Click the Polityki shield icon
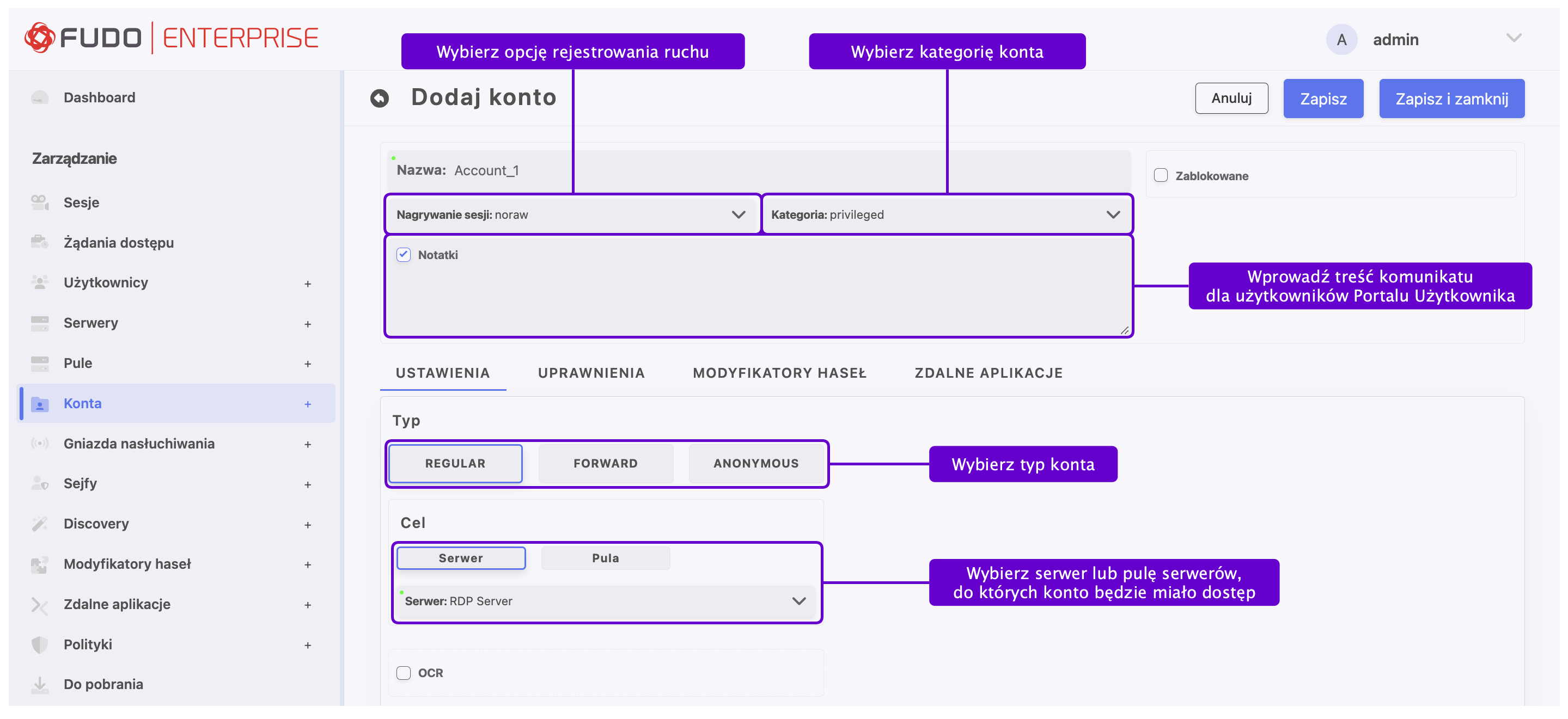Viewport: 1568px width, 719px height. tap(40, 644)
